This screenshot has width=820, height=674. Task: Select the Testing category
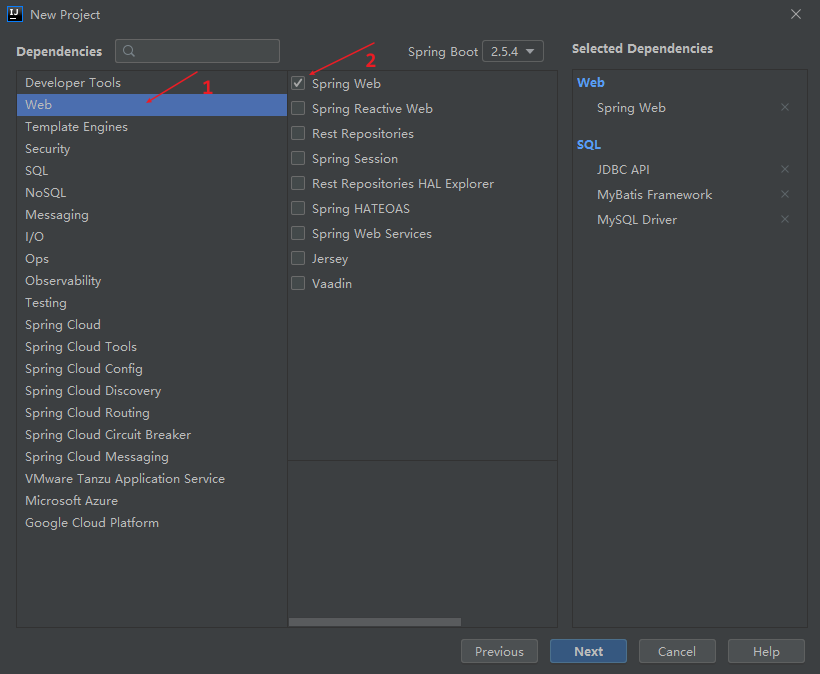(x=152, y=302)
